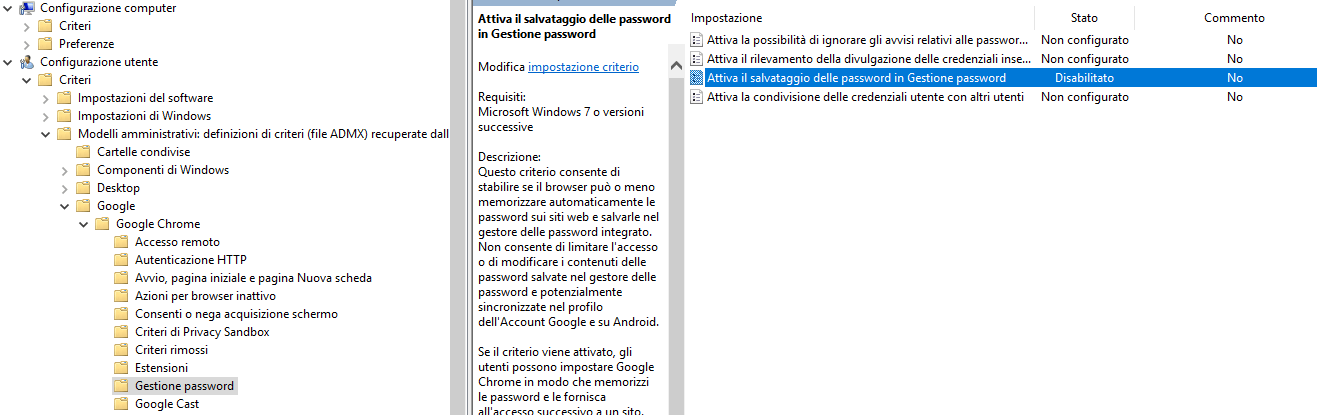The height and width of the screenshot is (415, 1317).
Task: Open the Gestione password folder icon
Action: coord(121,386)
